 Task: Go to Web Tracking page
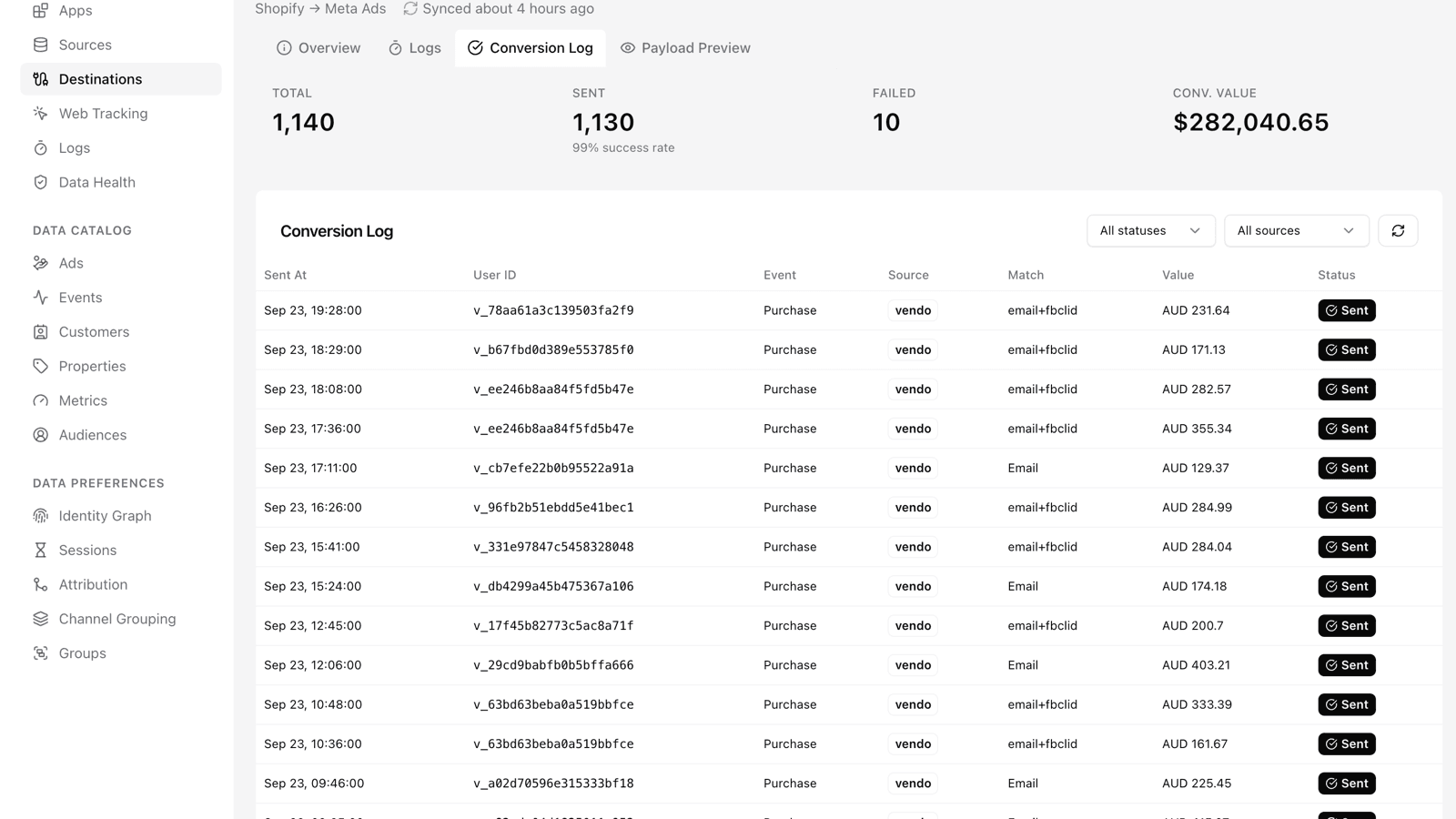point(121,114)
